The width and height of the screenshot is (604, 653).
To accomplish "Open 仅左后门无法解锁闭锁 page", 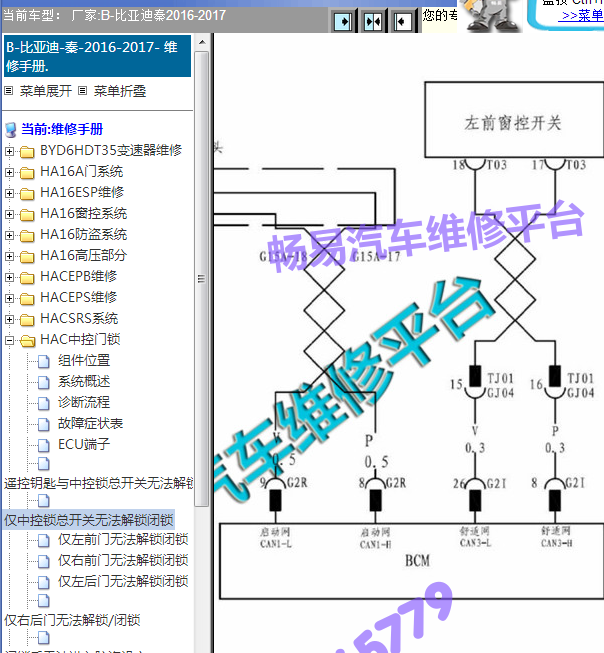I will (123, 581).
